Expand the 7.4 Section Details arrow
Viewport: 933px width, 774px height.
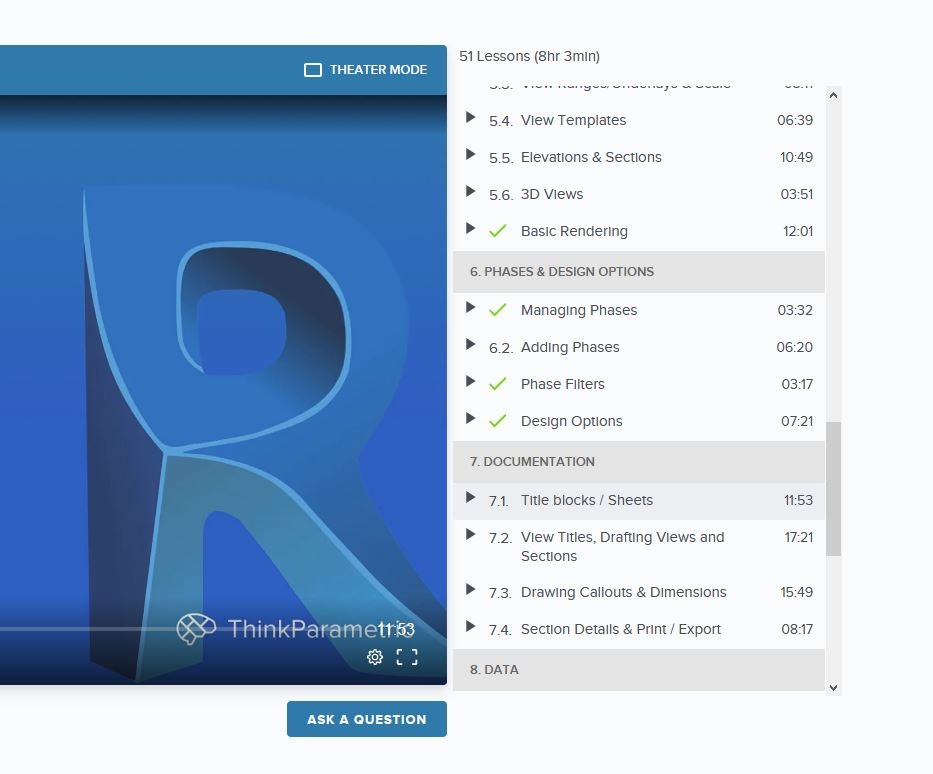tap(471, 626)
